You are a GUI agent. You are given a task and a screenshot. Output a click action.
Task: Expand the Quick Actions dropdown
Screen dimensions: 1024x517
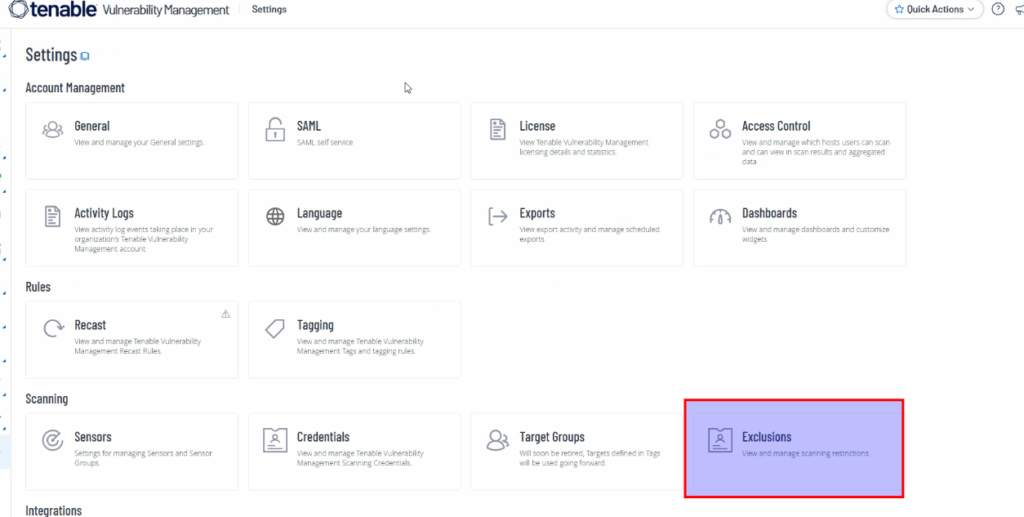tap(934, 10)
